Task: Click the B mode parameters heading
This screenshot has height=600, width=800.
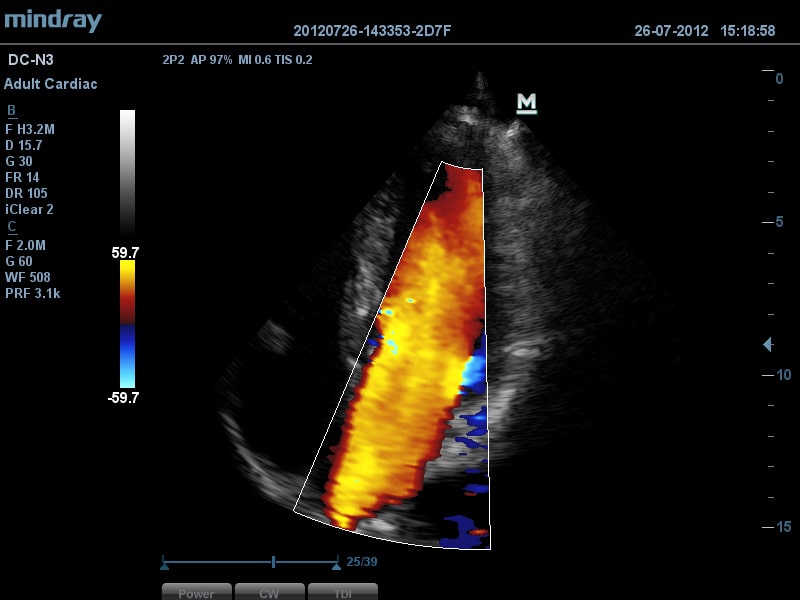Action: 11,110
